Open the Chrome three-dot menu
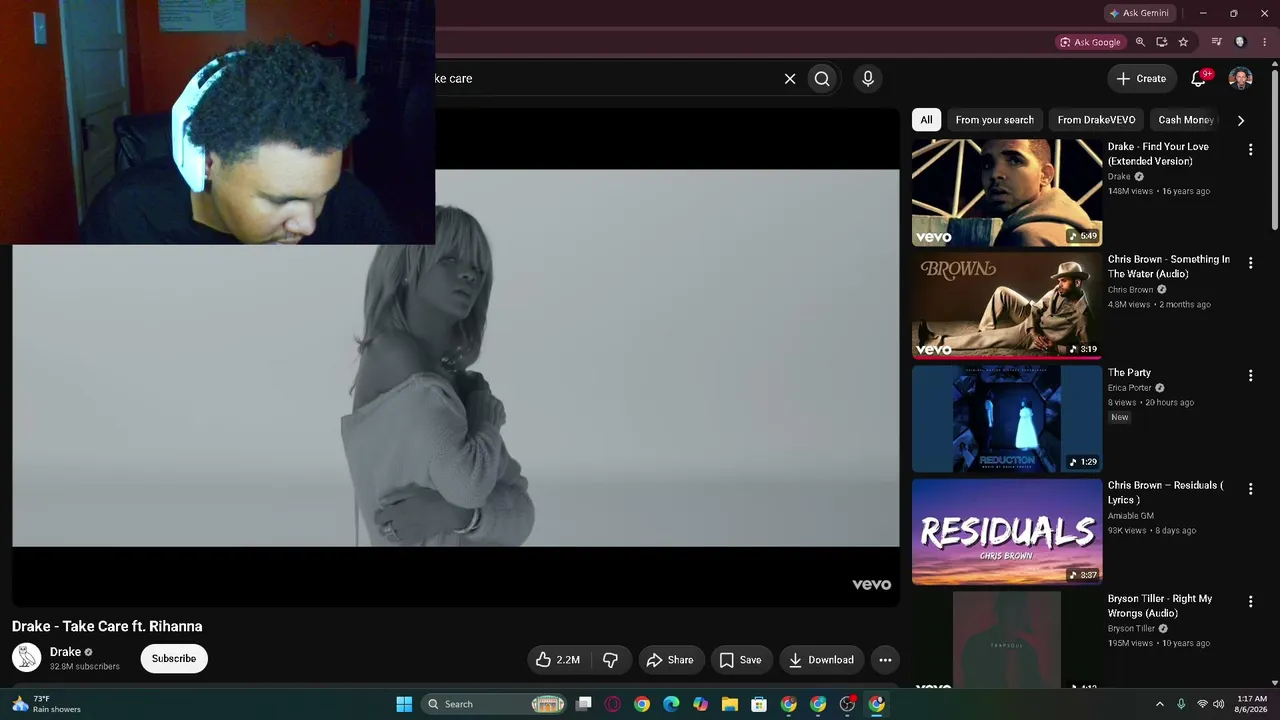1280x720 pixels. [x=1264, y=42]
